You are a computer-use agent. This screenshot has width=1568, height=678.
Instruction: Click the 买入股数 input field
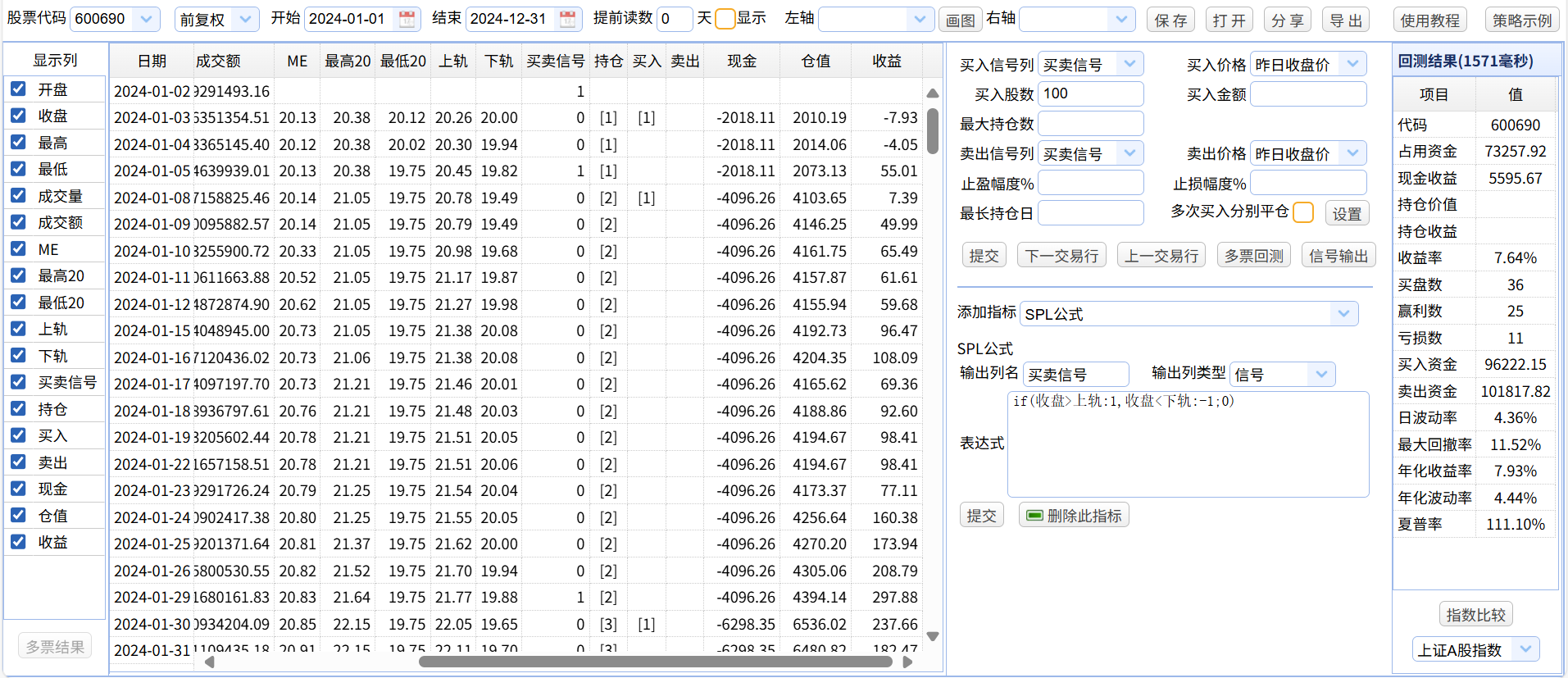coord(1090,94)
